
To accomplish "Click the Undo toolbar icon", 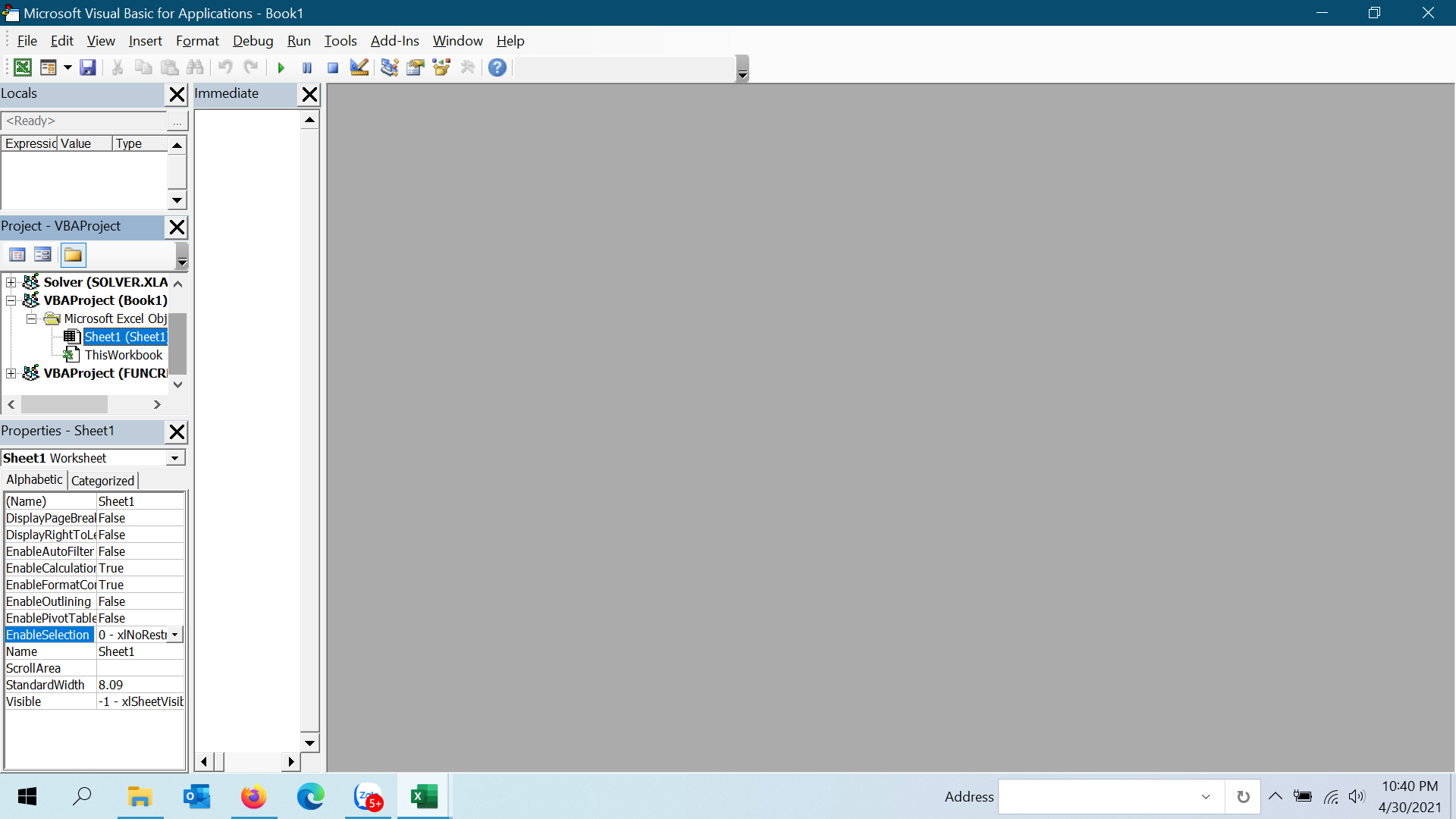I will click(x=225, y=67).
